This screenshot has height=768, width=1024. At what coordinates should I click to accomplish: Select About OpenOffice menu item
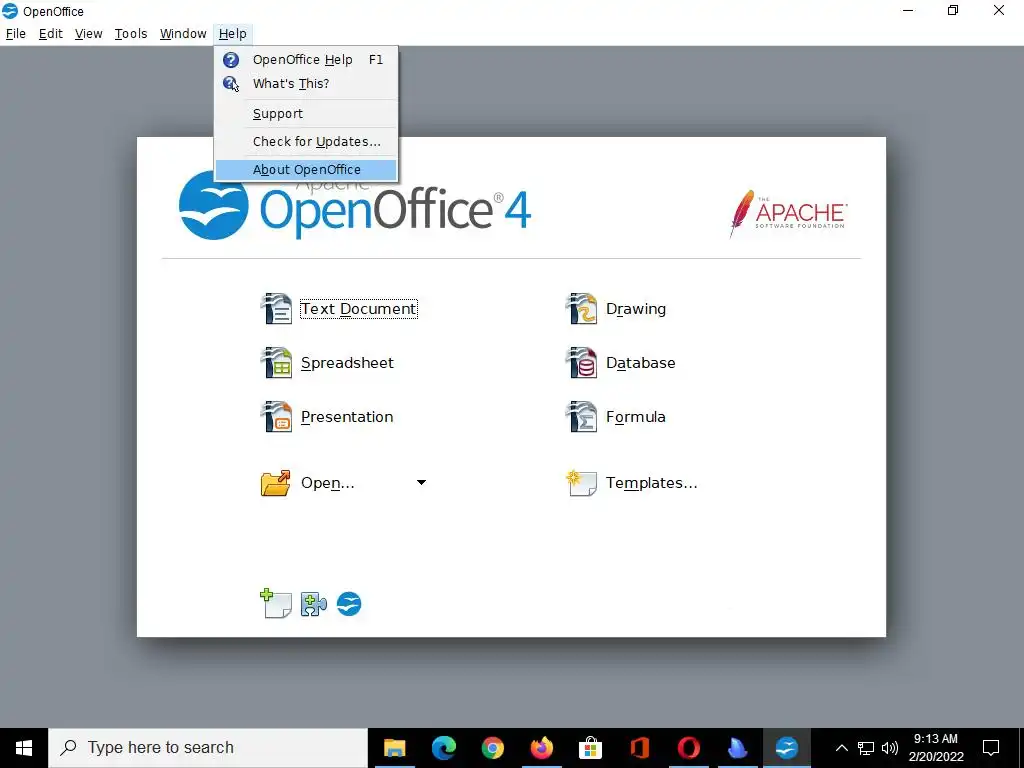pyautogui.click(x=306, y=170)
